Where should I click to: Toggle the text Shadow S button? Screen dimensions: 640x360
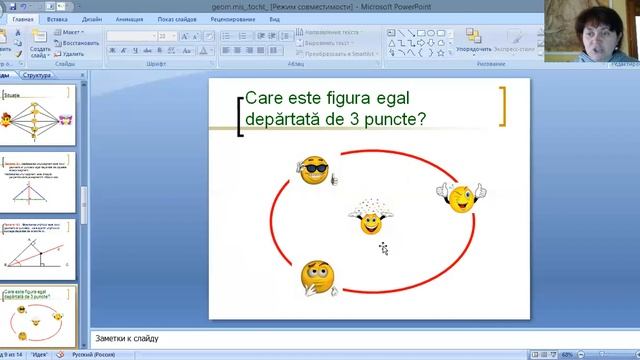click(160, 51)
